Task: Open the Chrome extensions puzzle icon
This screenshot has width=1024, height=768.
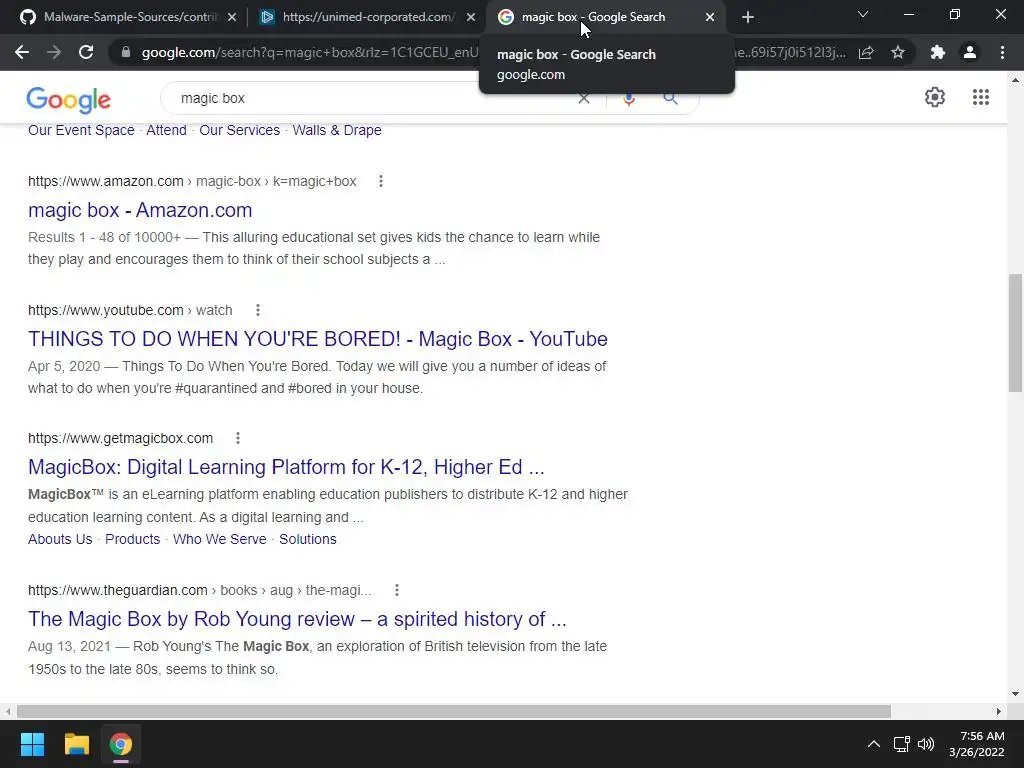Action: coord(938,52)
